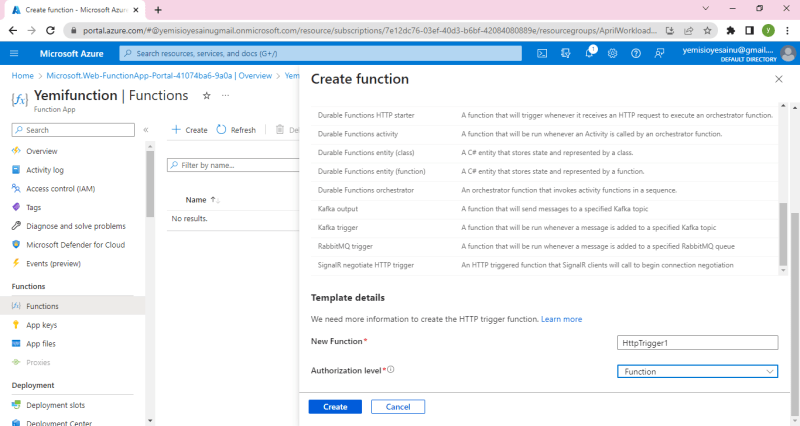Click the New Function name field

(697, 343)
